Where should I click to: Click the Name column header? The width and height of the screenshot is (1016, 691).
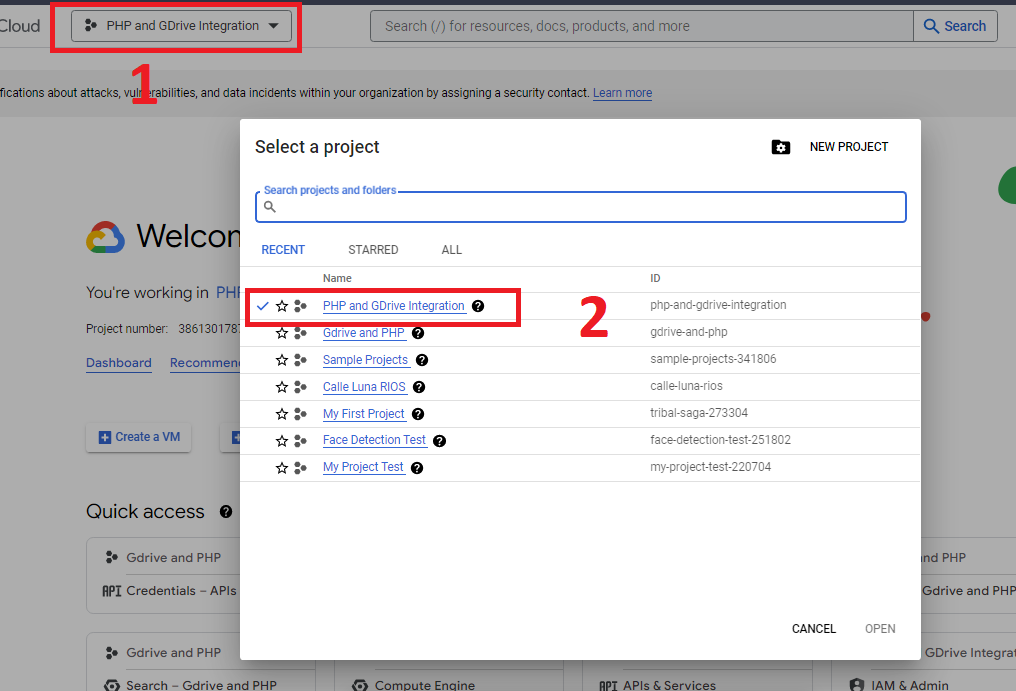tap(337, 278)
